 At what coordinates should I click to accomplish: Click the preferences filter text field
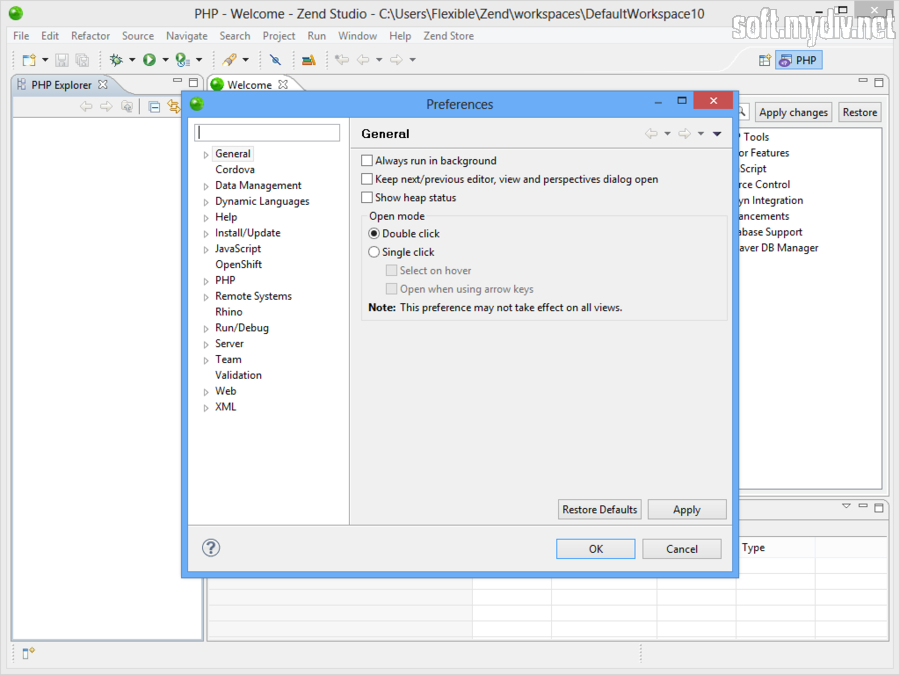tap(267, 133)
